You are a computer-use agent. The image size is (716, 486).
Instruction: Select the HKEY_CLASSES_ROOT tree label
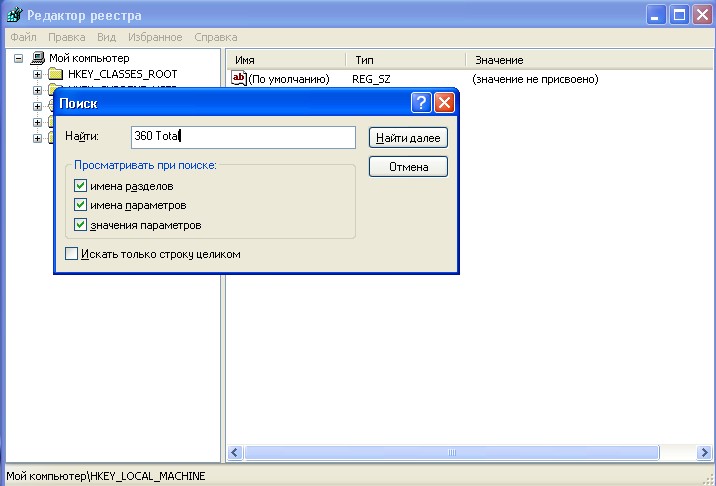(122, 74)
